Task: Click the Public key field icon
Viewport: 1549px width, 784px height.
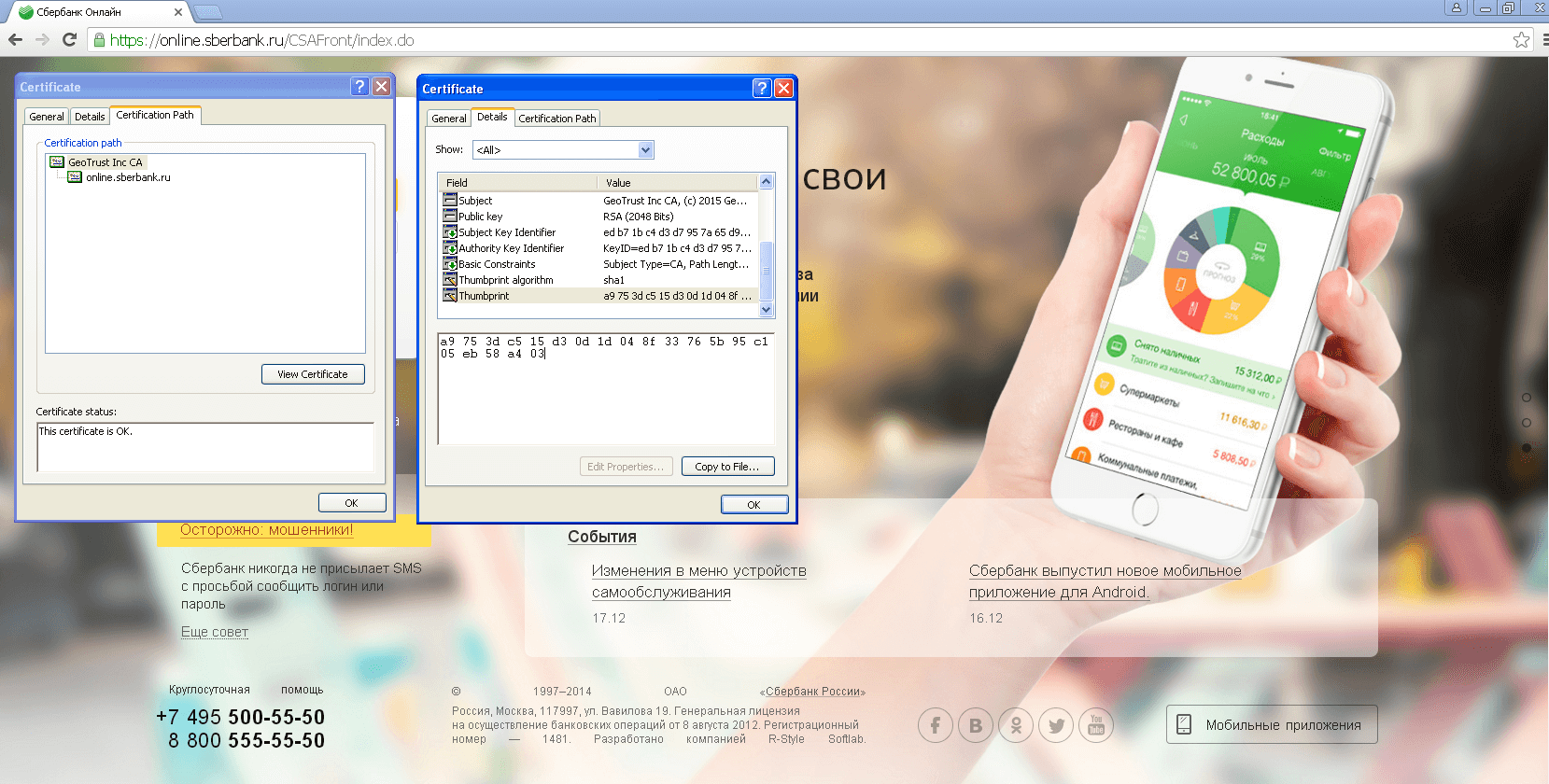Action: (450, 217)
